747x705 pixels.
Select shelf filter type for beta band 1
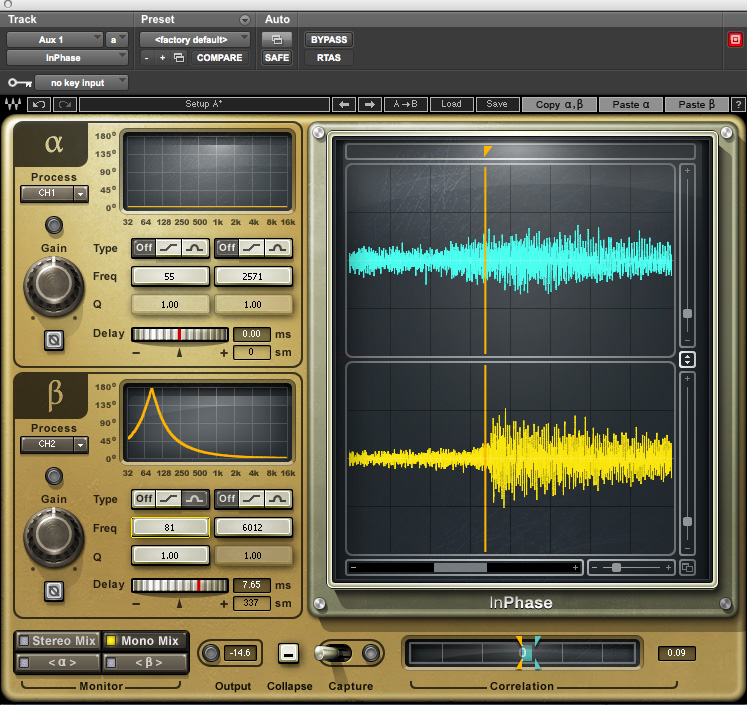point(169,499)
